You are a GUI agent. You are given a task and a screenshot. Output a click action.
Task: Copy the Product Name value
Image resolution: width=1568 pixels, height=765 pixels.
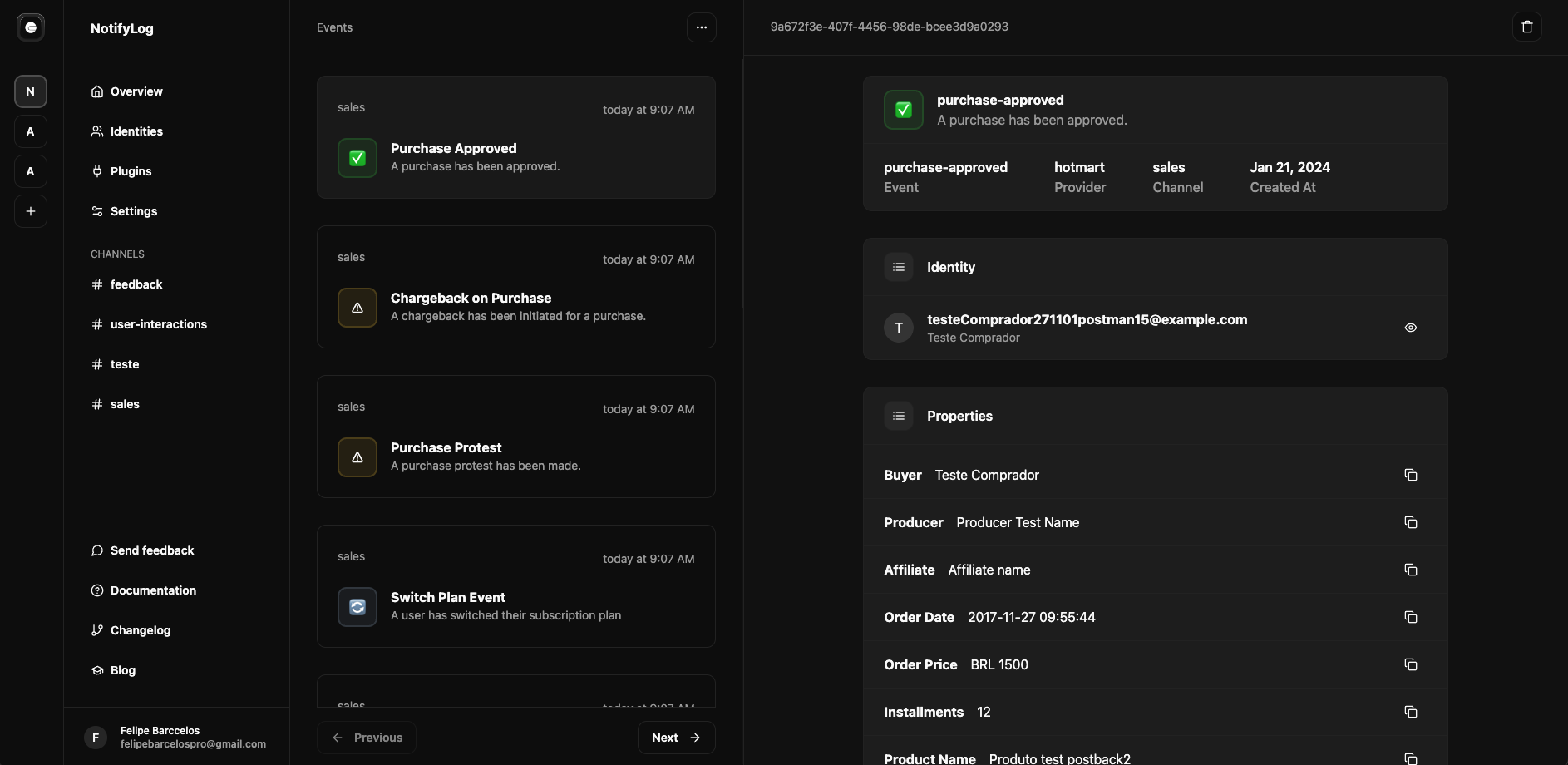1411,758
